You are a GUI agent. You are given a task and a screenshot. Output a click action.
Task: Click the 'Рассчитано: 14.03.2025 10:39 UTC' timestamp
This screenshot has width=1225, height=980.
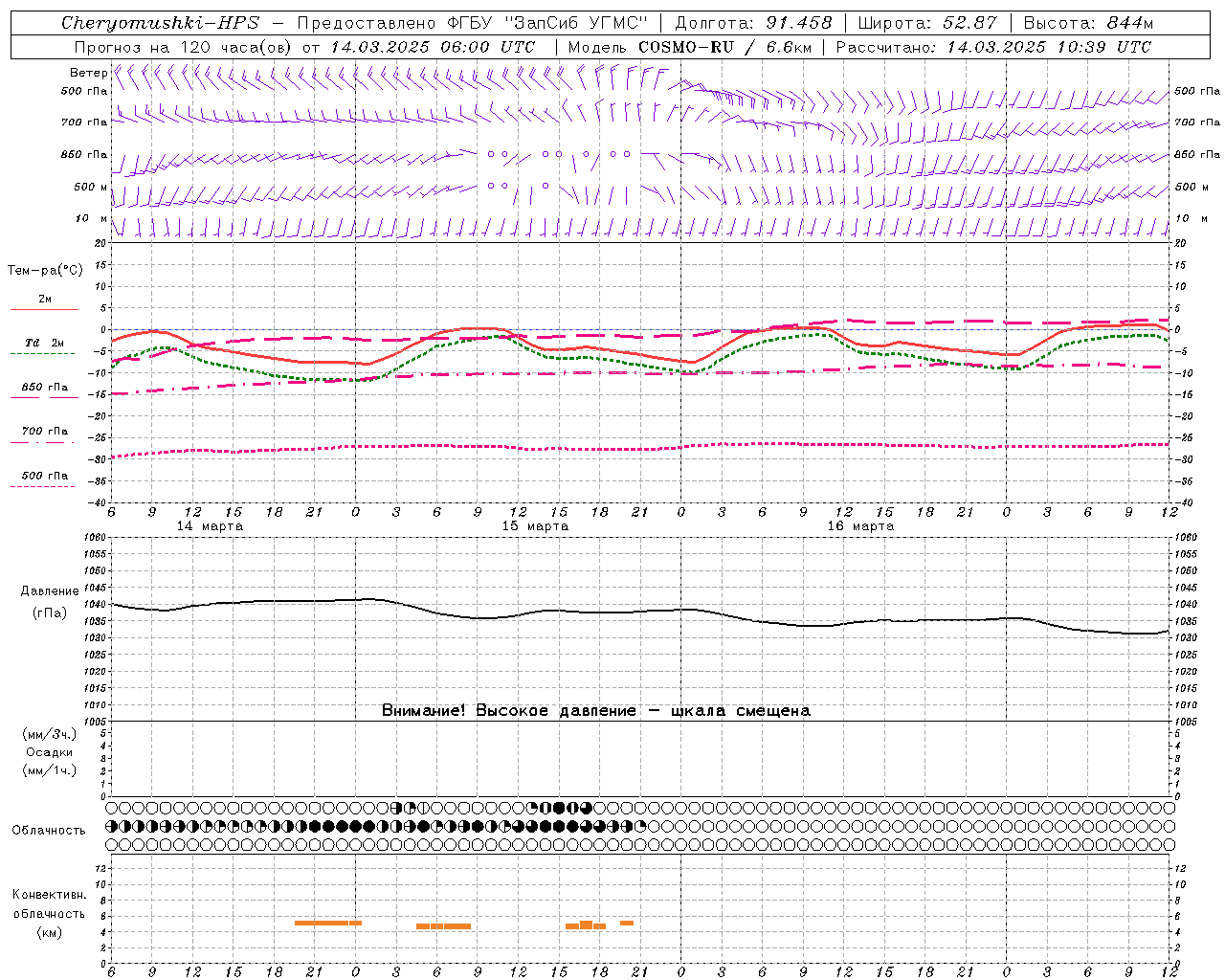993,47
